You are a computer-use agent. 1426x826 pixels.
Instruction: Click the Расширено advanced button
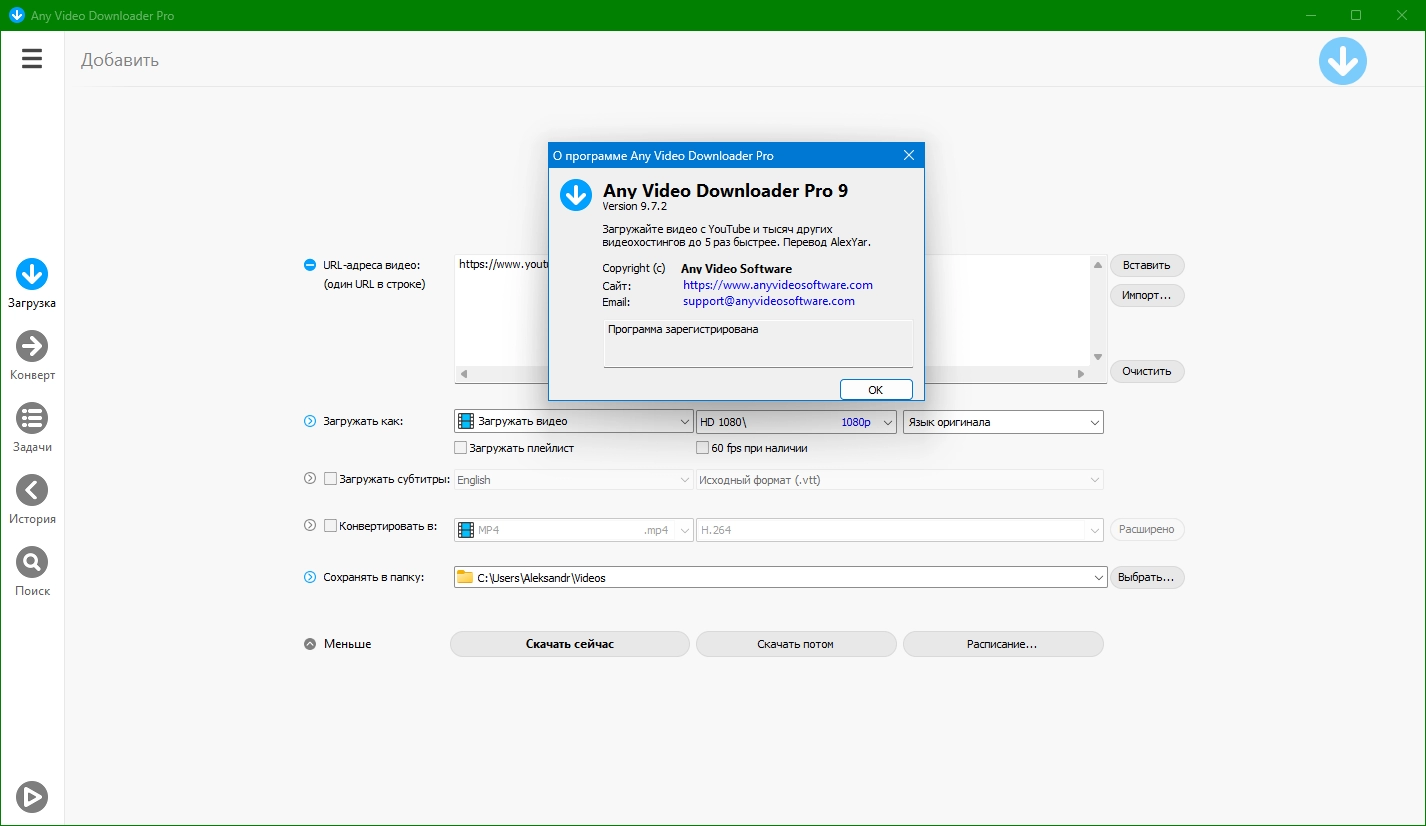click(1147, 529)
